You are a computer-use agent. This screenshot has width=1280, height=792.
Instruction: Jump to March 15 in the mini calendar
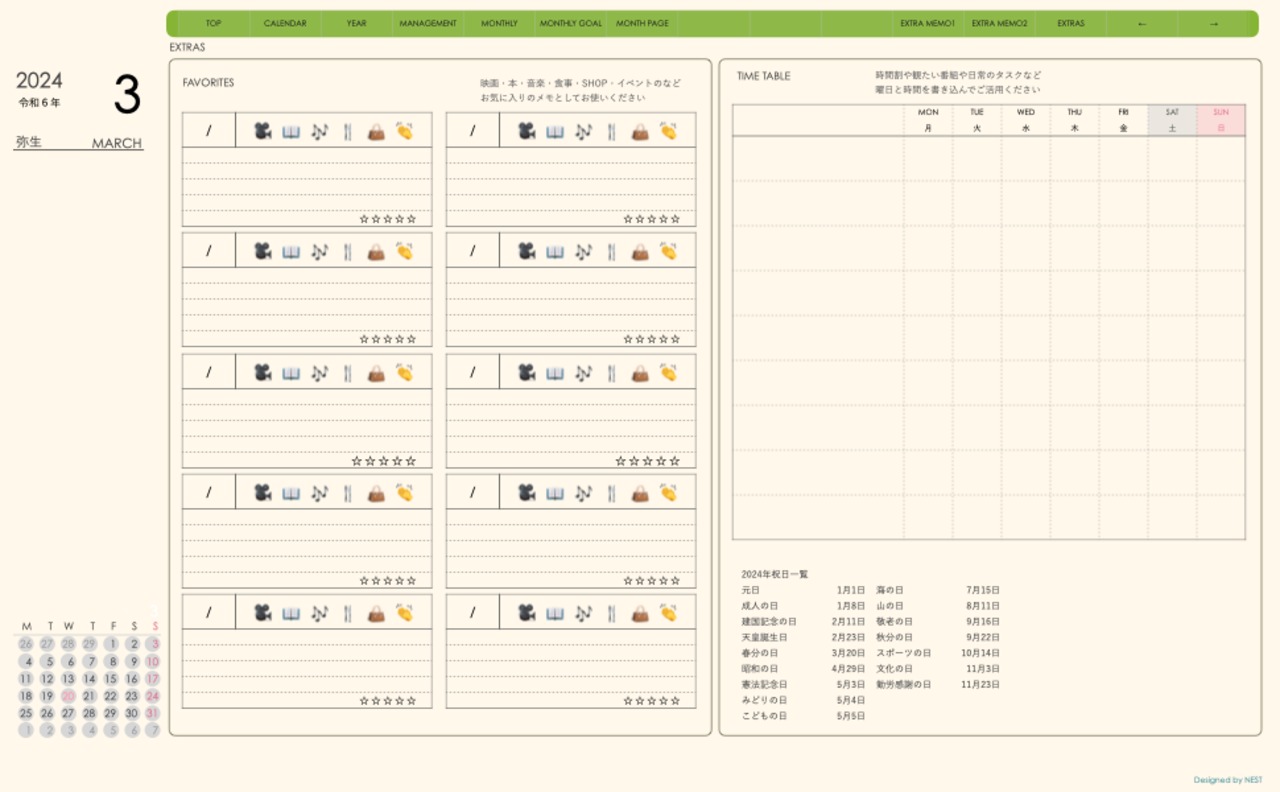click(x=111, y=679)
